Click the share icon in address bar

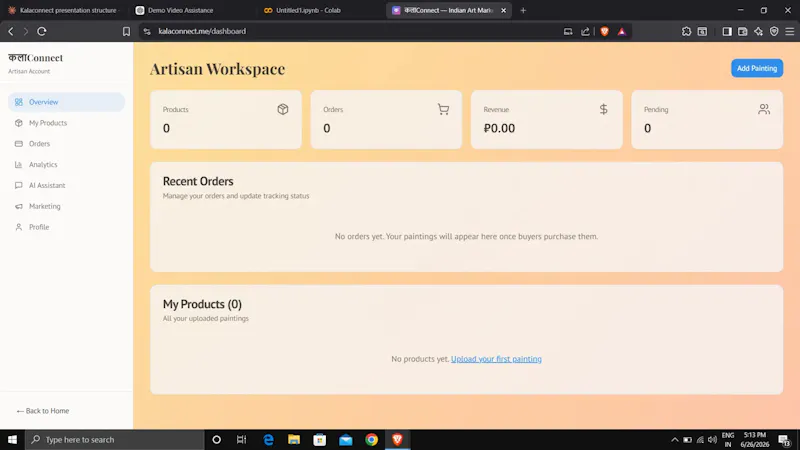585,32
